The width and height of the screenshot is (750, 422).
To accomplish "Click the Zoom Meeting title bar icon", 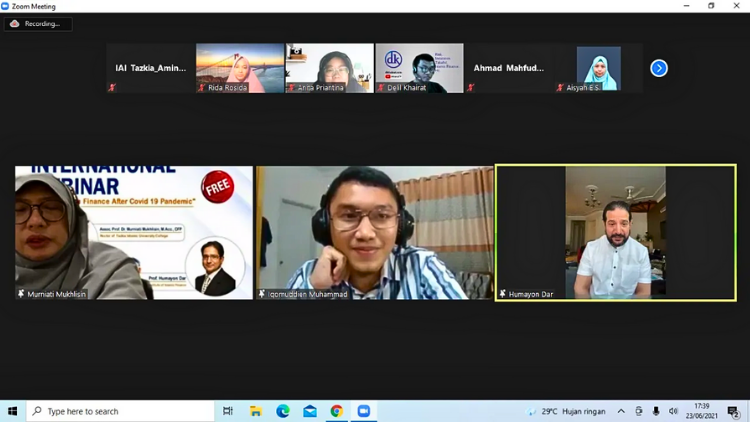I will coord(5,6).
